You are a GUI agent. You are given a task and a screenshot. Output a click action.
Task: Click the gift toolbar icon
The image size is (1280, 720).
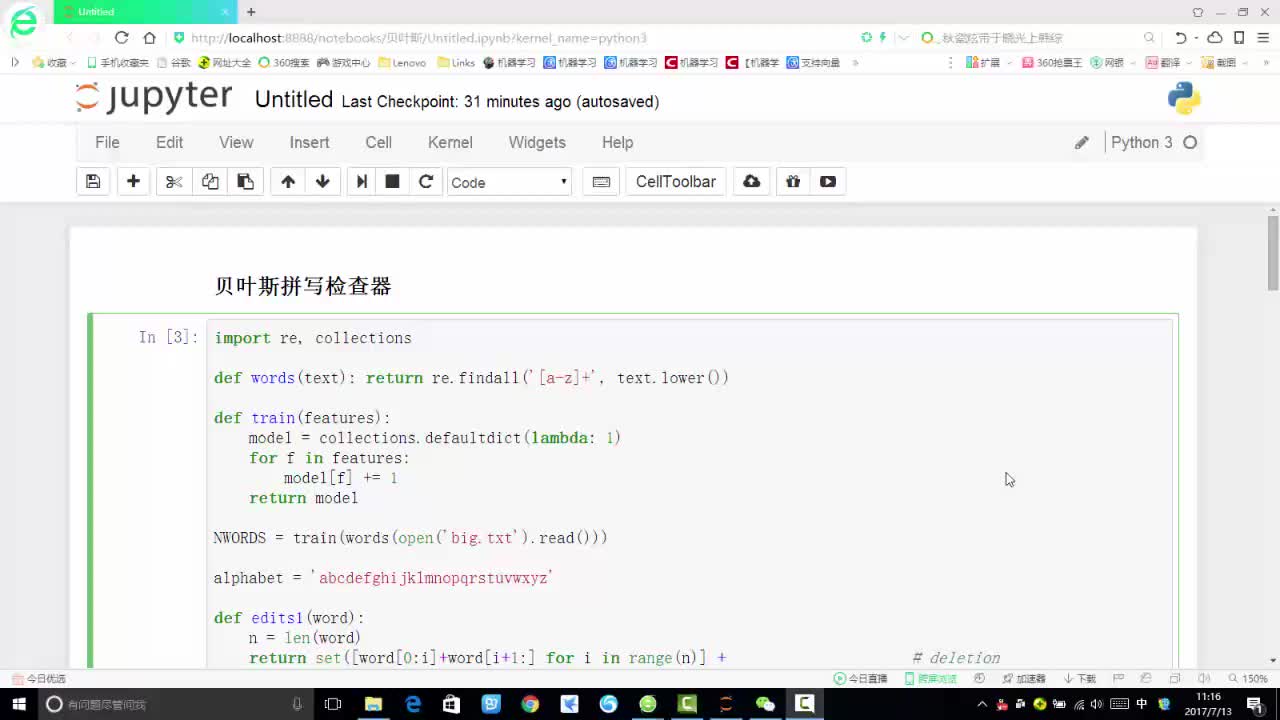[793, 182]
